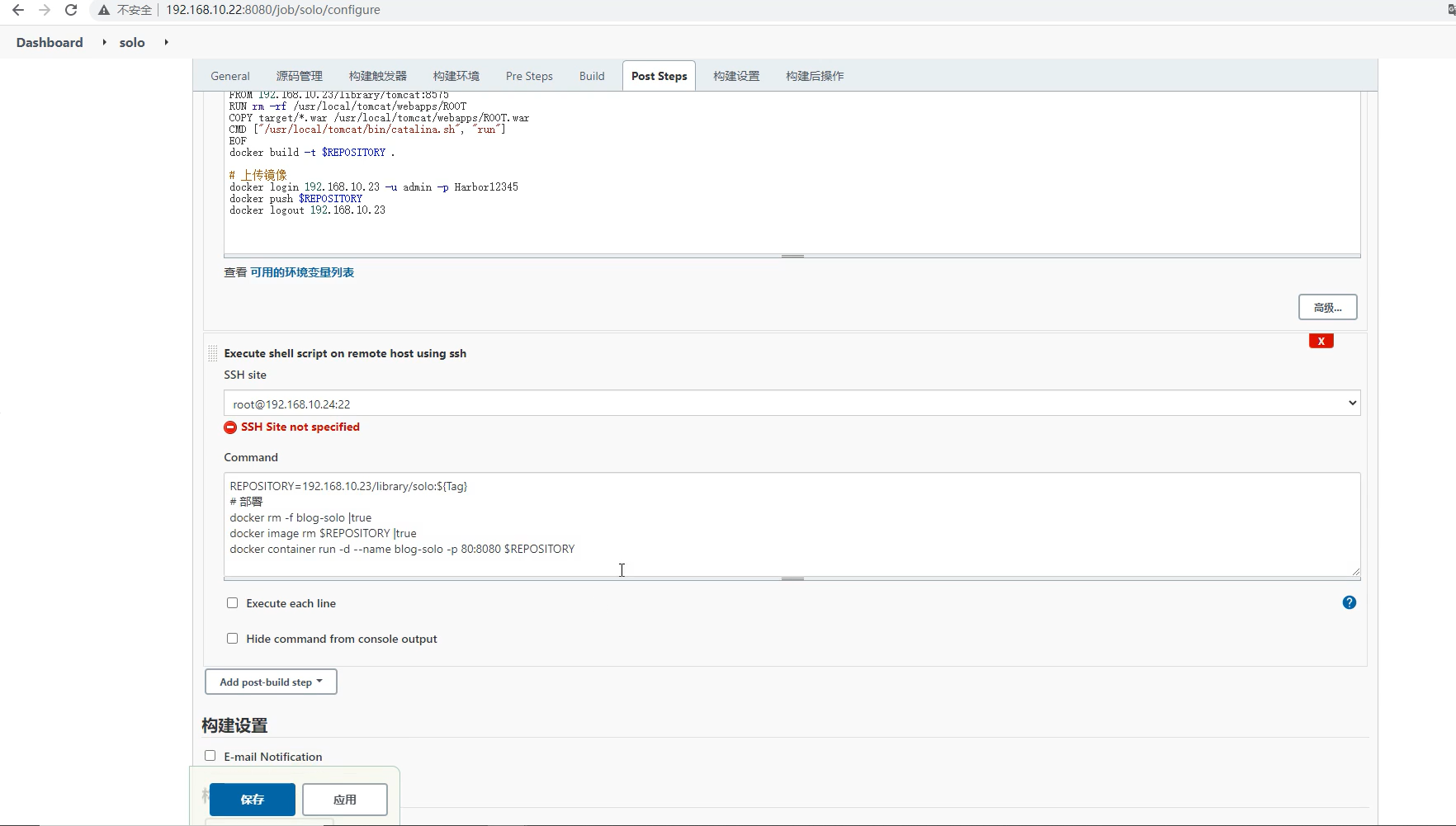Enable the E-mail Notification checkbox
This screenshot has width=1456, height=826.
coord(210,756)
